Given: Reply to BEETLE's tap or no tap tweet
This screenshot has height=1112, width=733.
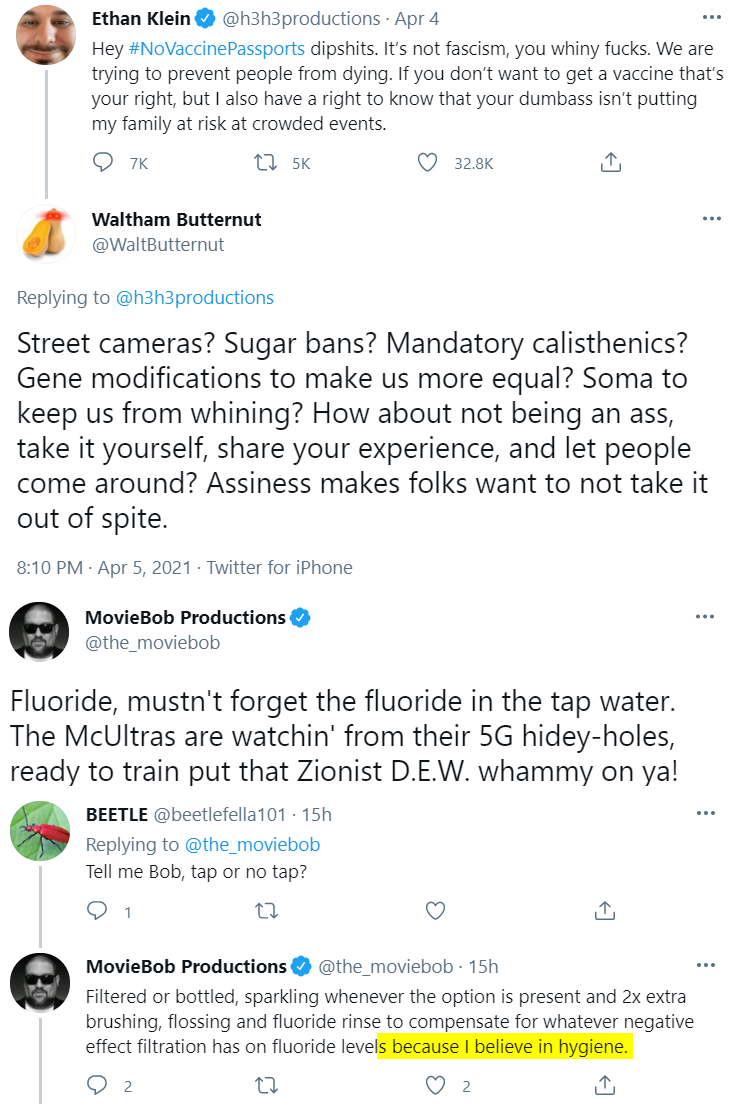Looking at the screenshot, I should pos(97,911).
